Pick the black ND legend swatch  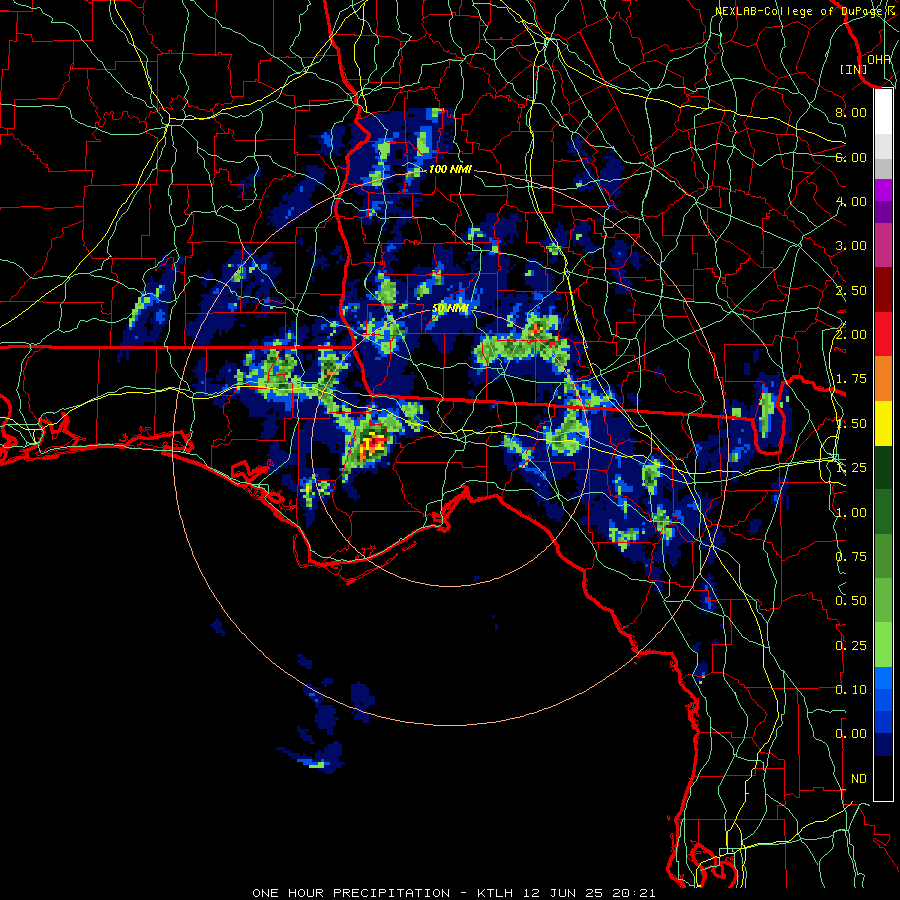tap(883, 778)
